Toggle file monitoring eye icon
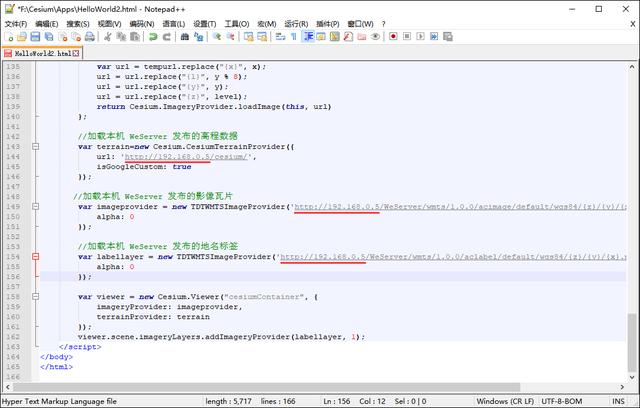640x408 pixels. (376, 37)
